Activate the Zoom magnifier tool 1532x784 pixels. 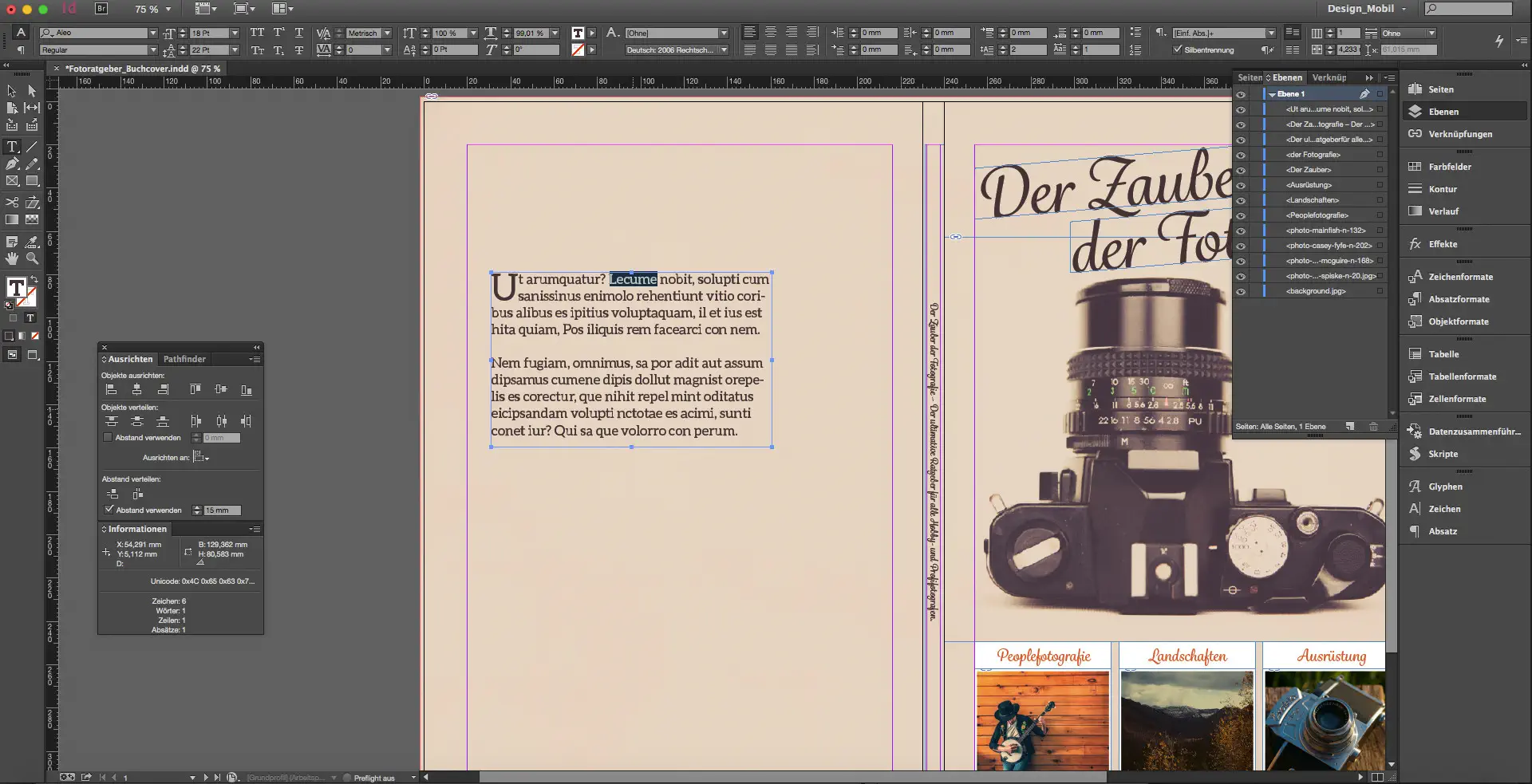32,258
